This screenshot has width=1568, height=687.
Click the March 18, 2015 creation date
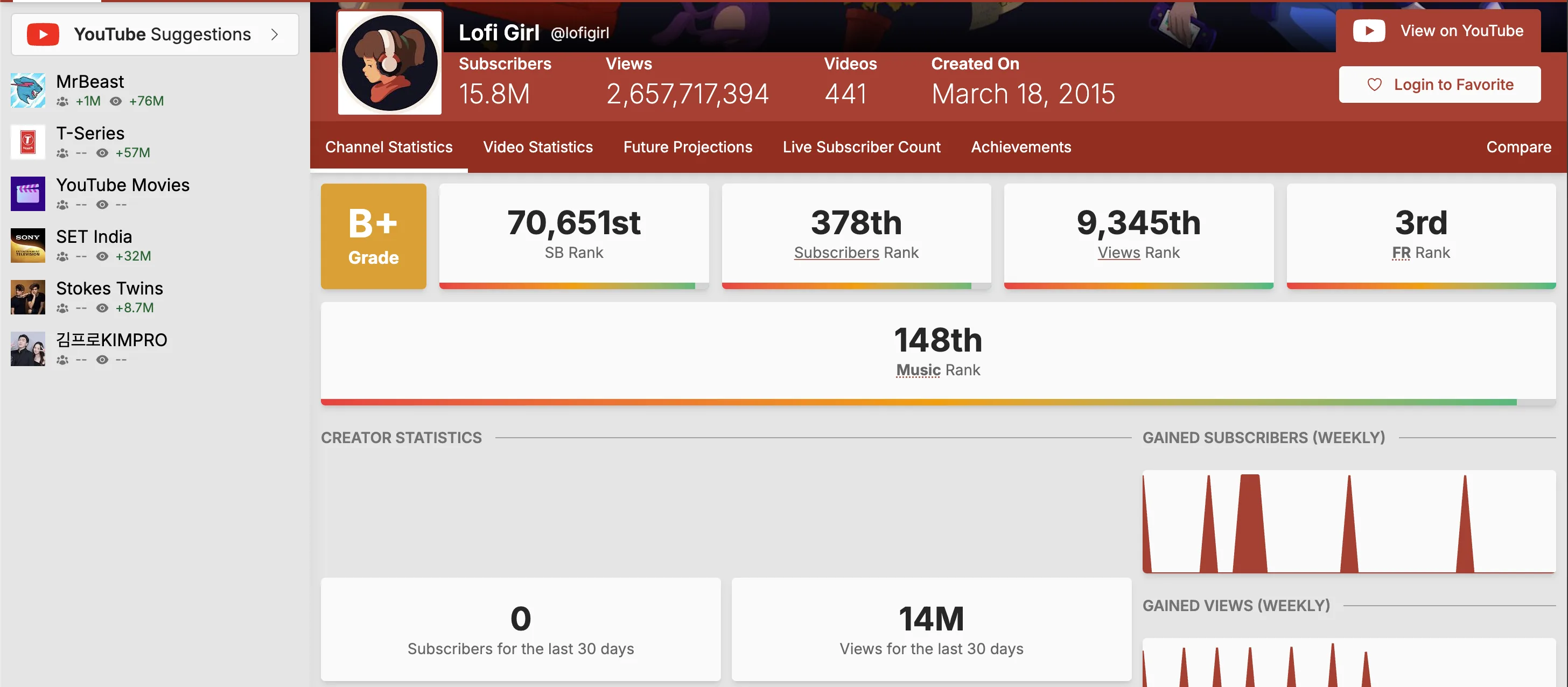click(1023, 94)
